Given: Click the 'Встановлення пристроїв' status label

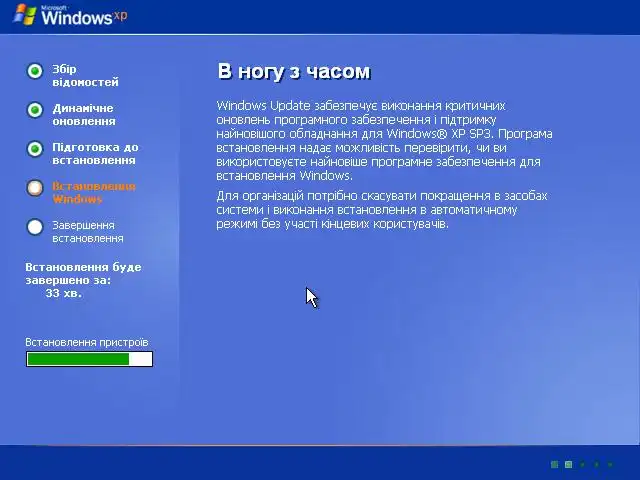Looking at the screenshot, I should pyautogui.click(x=87, y=342).
